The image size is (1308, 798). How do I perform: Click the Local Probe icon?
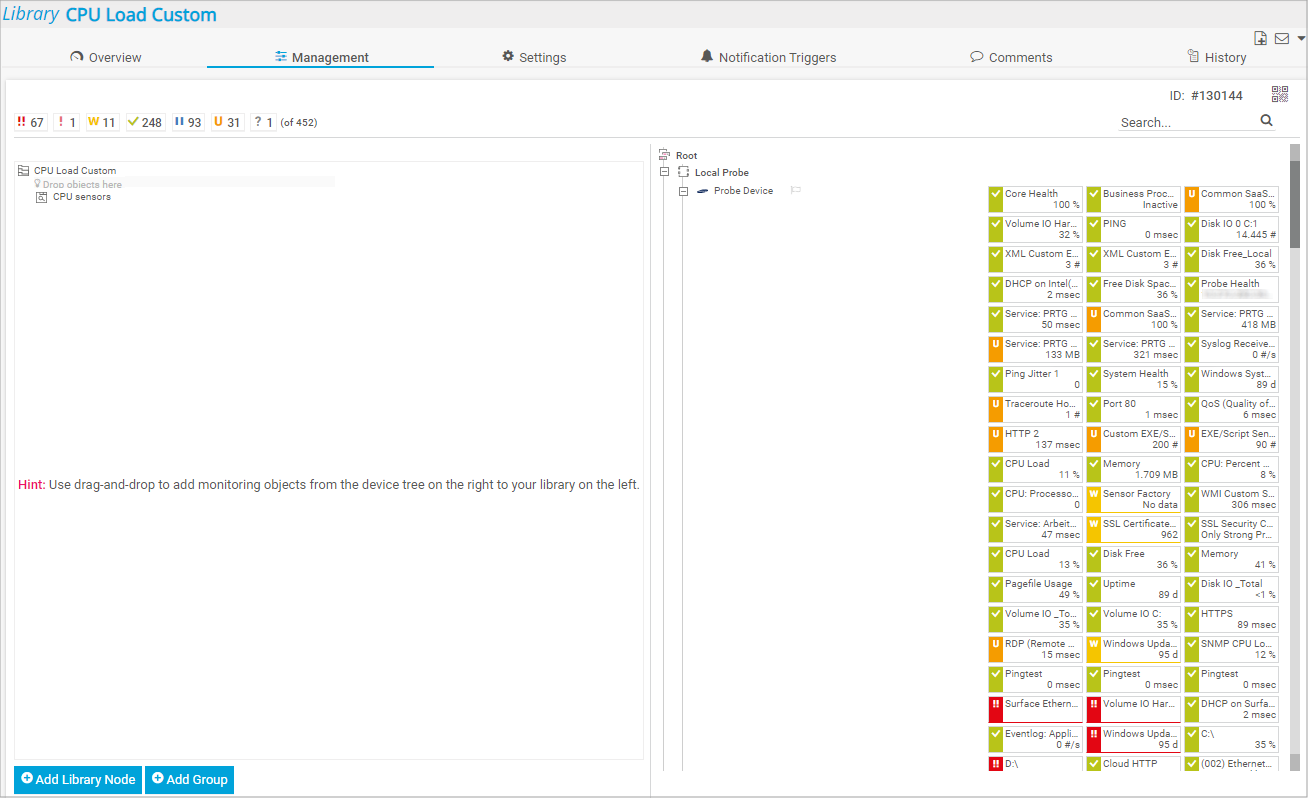[x=684, y=173]
